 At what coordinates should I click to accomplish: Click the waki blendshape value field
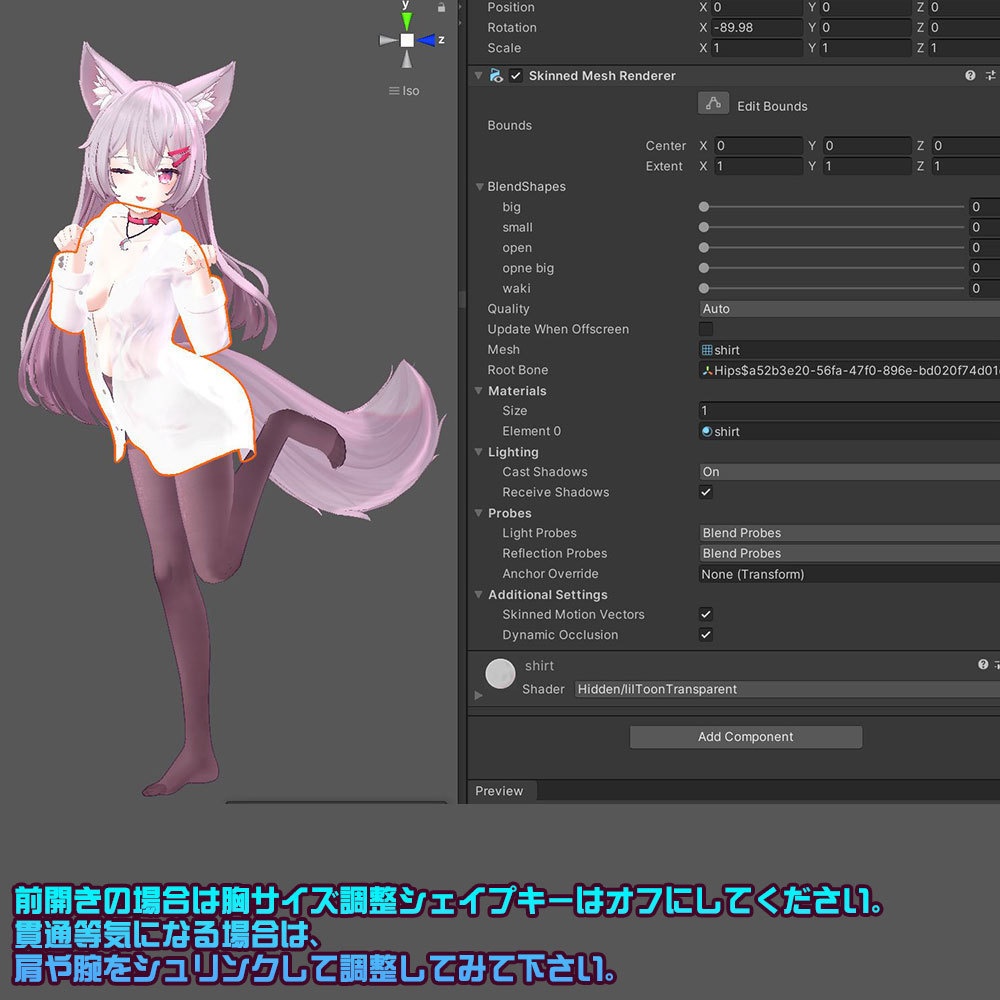(985, 288)
